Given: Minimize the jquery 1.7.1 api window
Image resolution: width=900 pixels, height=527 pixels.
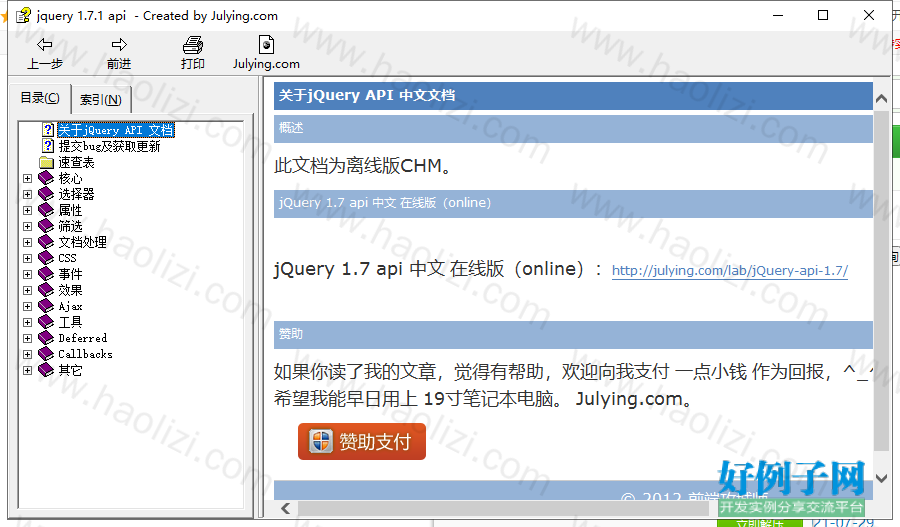Looking at the screenshot, I should coord(778,16).
